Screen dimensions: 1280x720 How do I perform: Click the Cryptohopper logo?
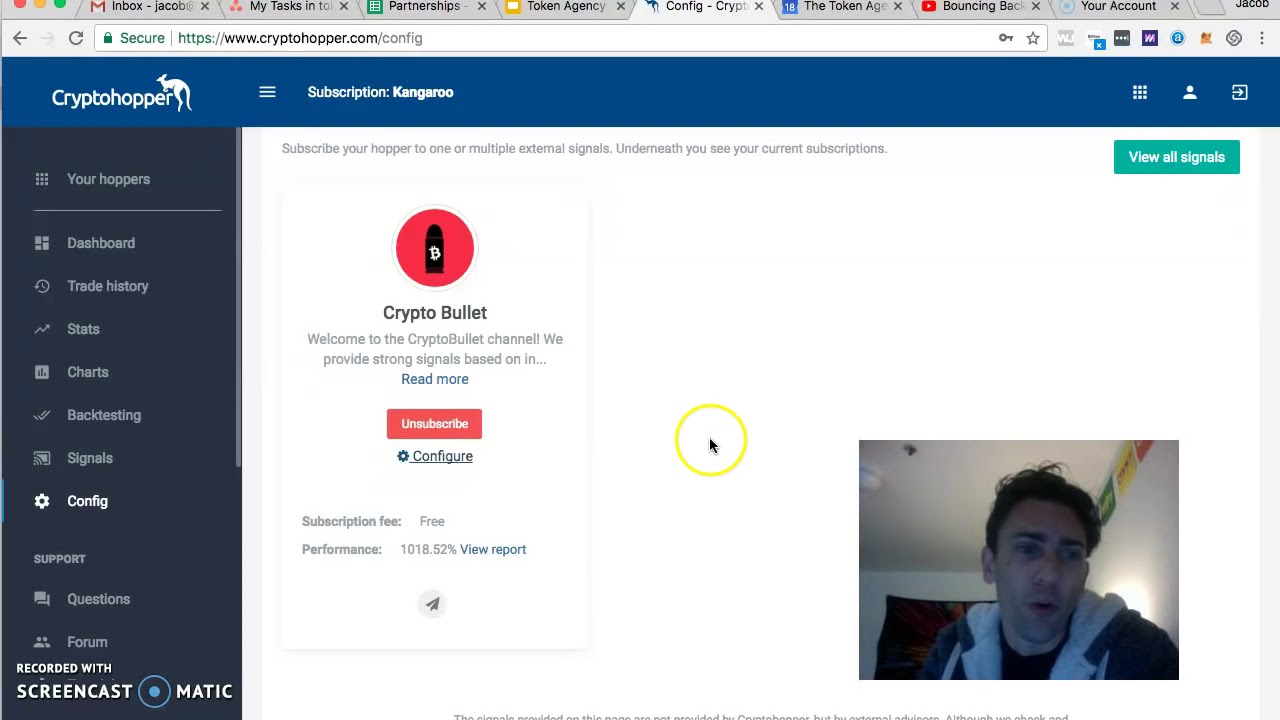(x=121, y=93)
